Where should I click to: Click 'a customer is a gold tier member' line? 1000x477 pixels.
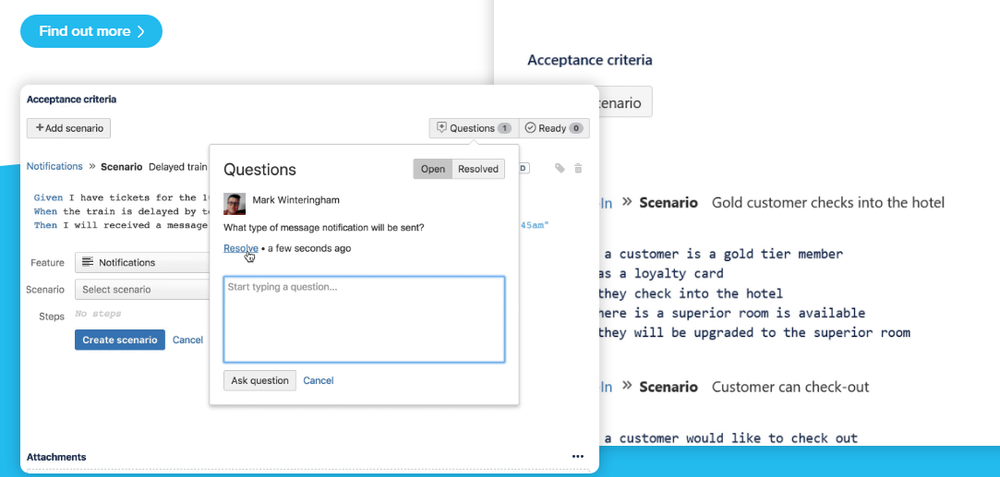point(723,254)
